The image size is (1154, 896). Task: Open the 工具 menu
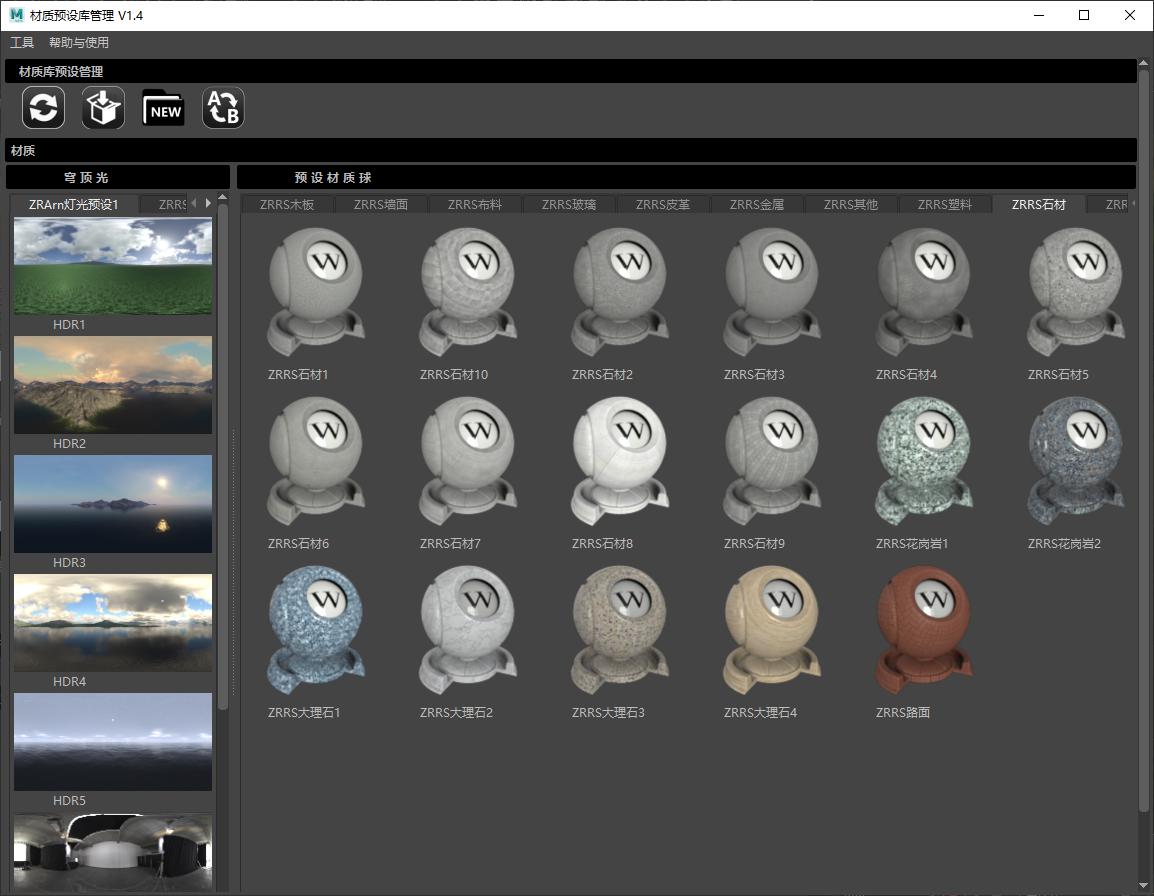(x=22, y=43)
